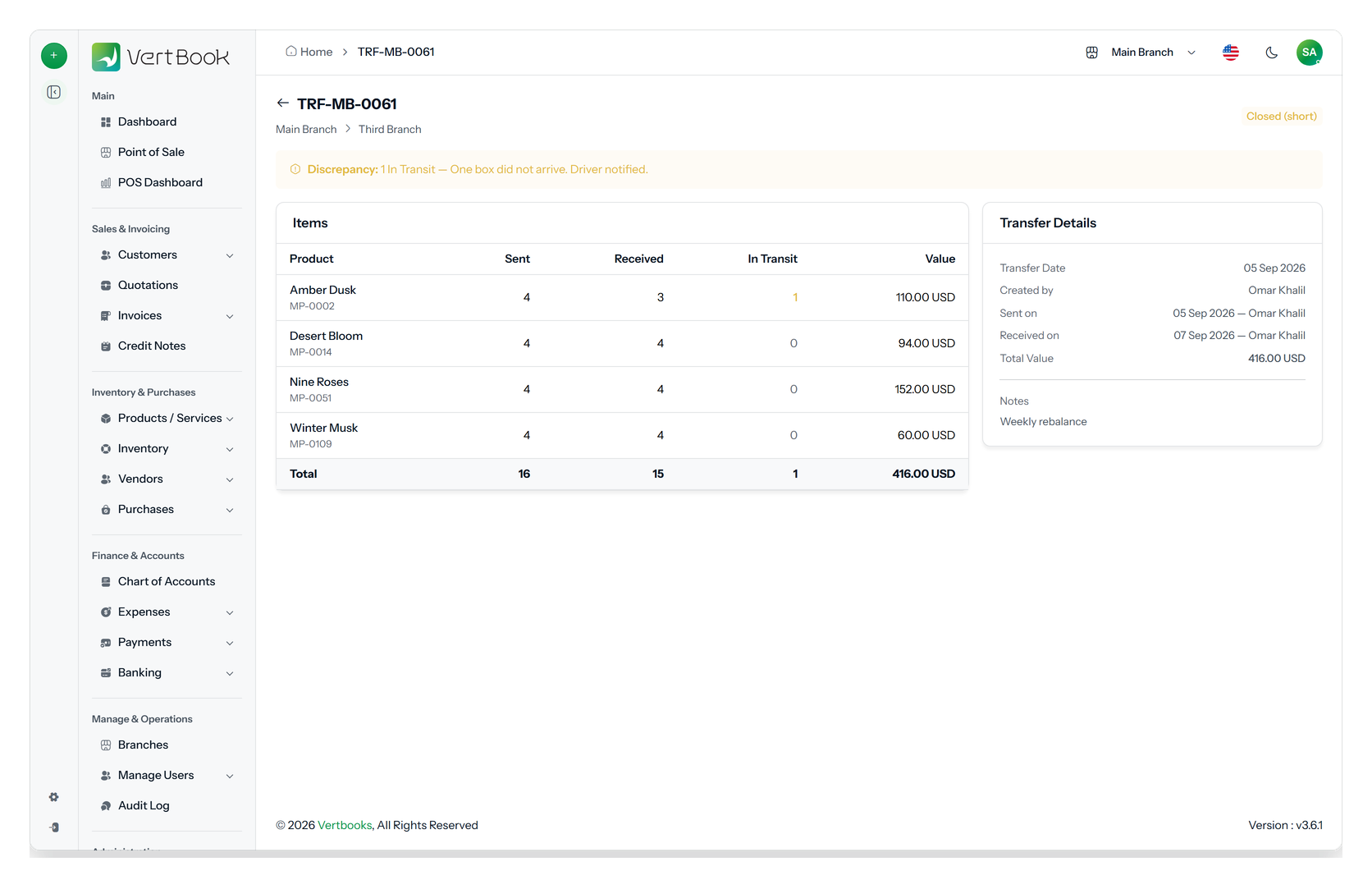Open Chart of Accounts menu item
Viewport: 1372px width, 880px height.
(167, 582)
